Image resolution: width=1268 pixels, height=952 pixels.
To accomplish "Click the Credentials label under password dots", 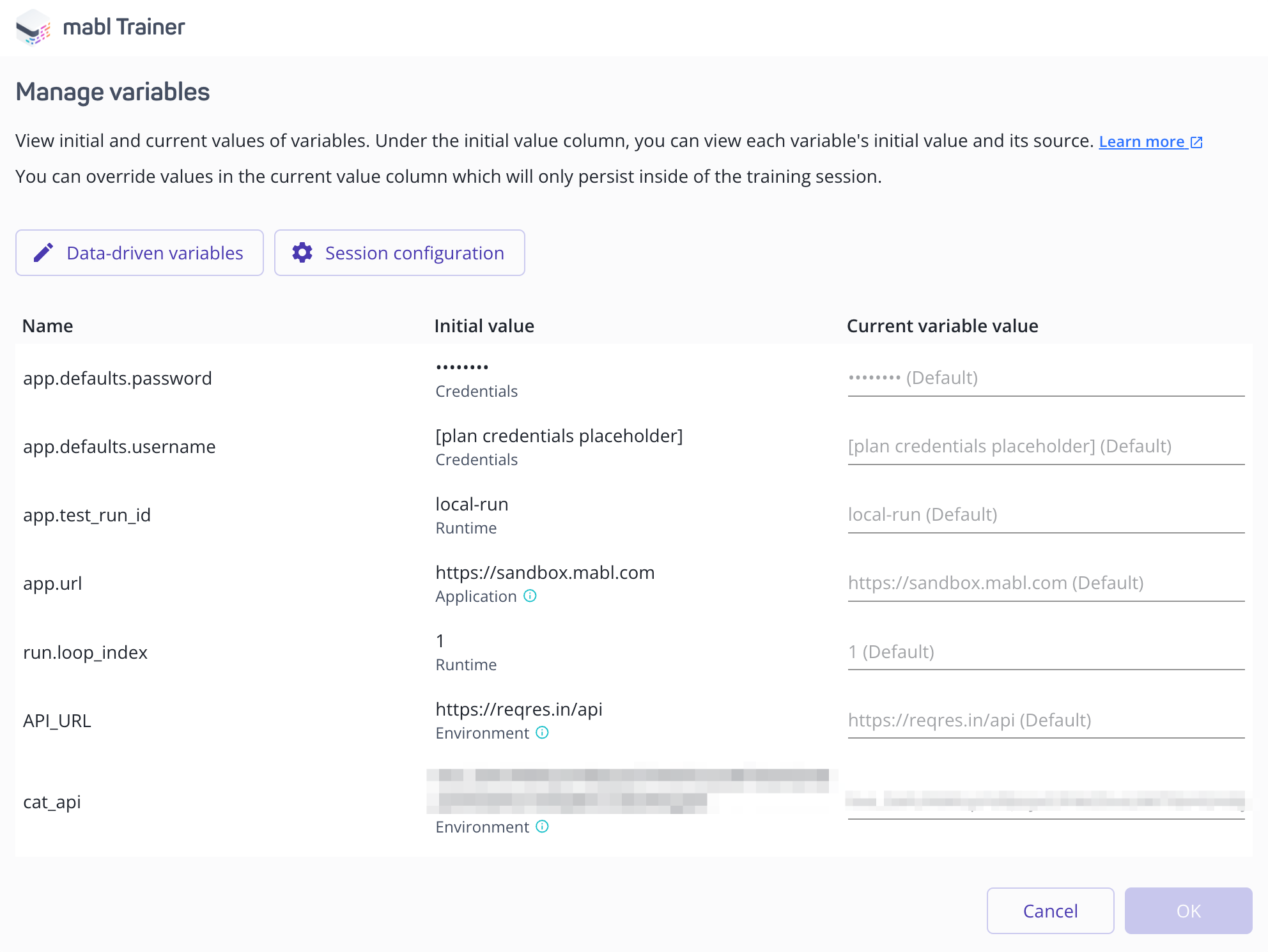I will (476, 391).
